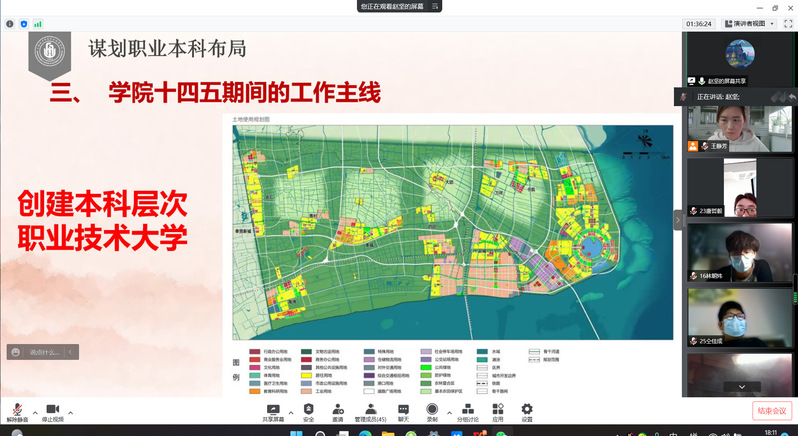Open 演讲者视图 view layout dropdown

click(x=747, y=22)
